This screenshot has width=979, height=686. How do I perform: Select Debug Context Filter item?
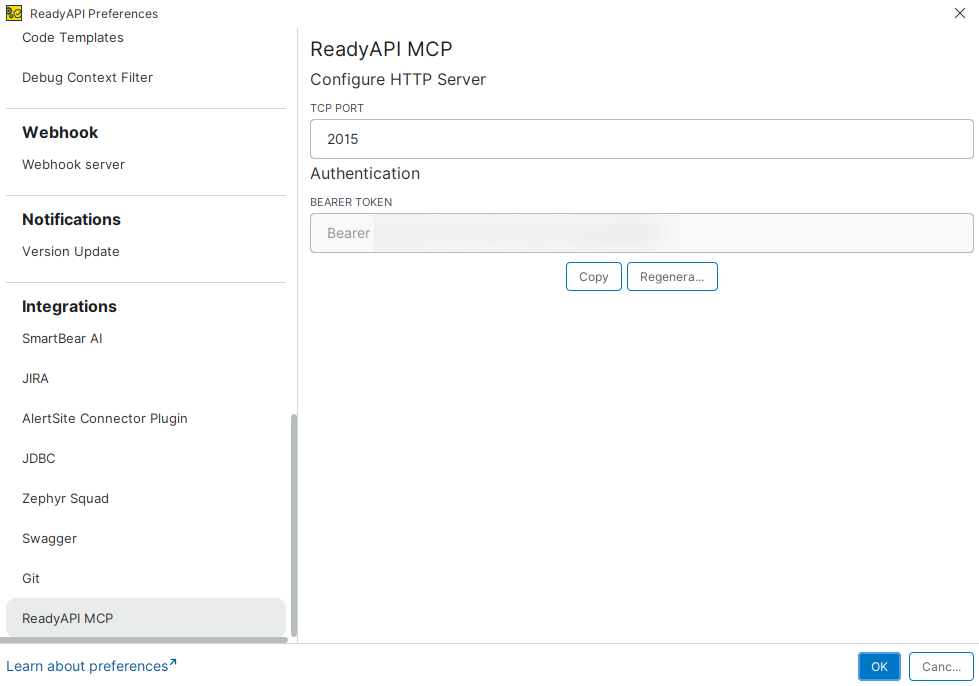pos(87,77)
